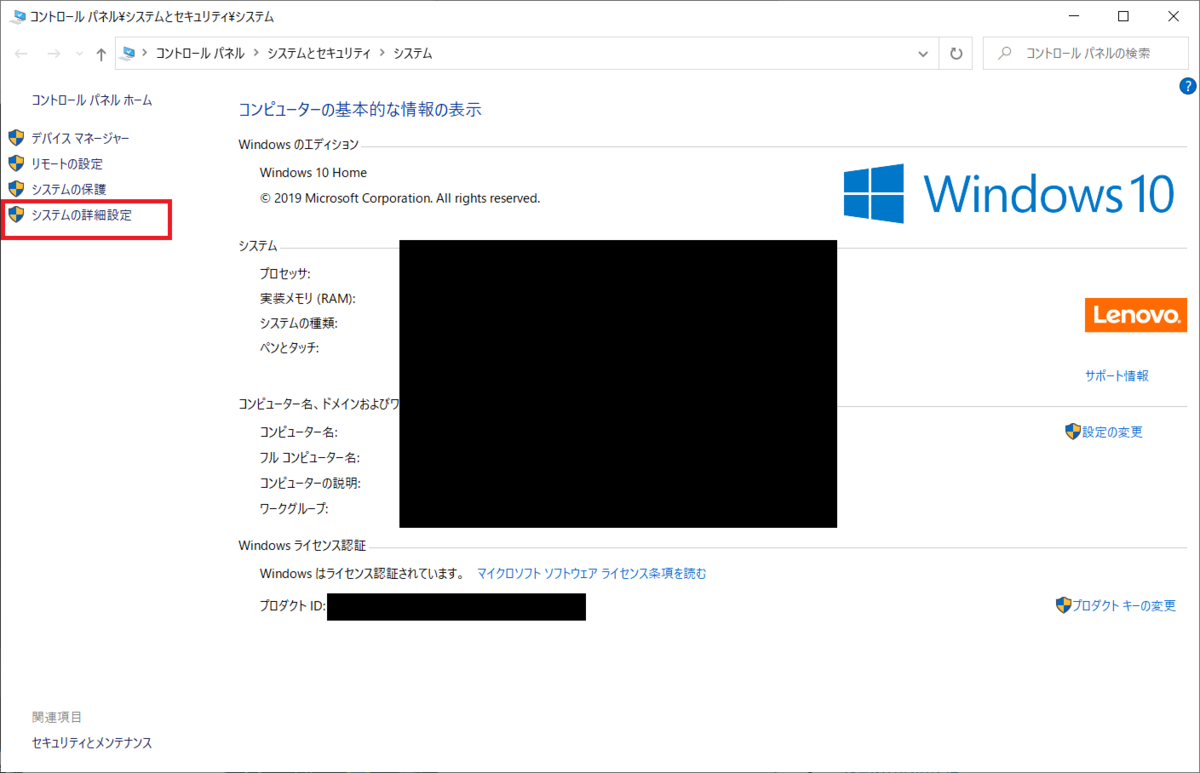Screen dimensions: 1200x773
Task: Open システムの詳細設定 link
Action: pos(81,214)
